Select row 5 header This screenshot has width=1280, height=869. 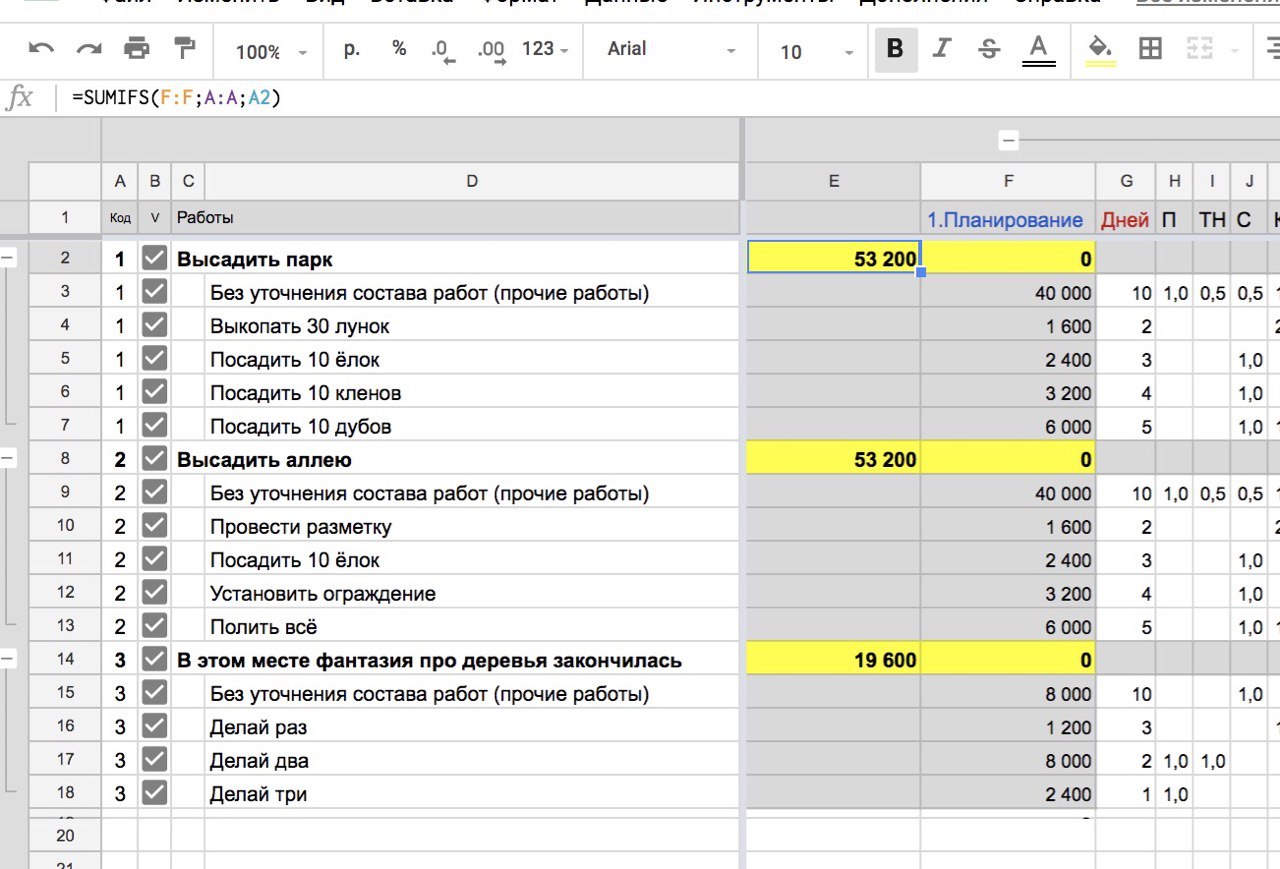click(65, 359)
